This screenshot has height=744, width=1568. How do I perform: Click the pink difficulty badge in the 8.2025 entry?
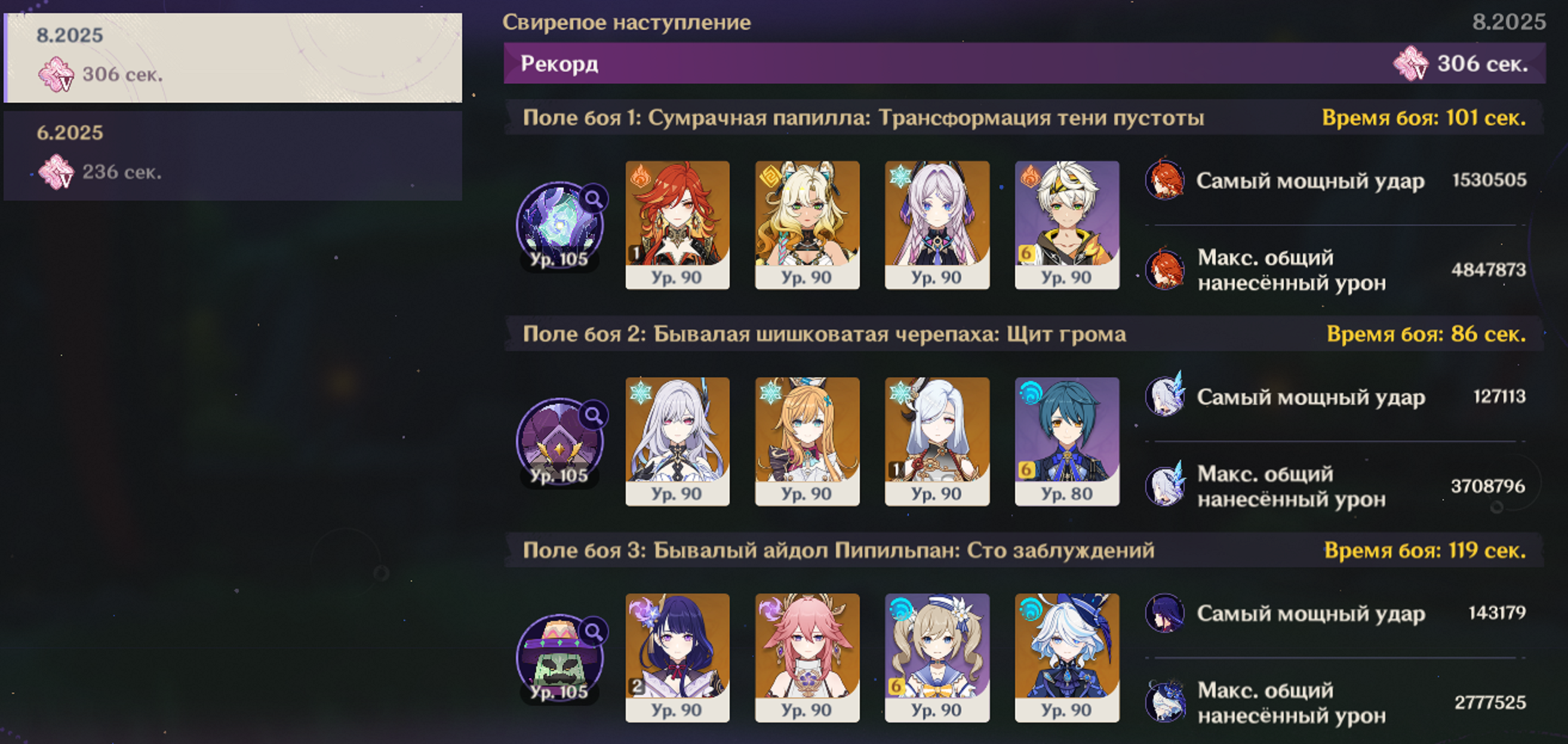coord(56,74)
